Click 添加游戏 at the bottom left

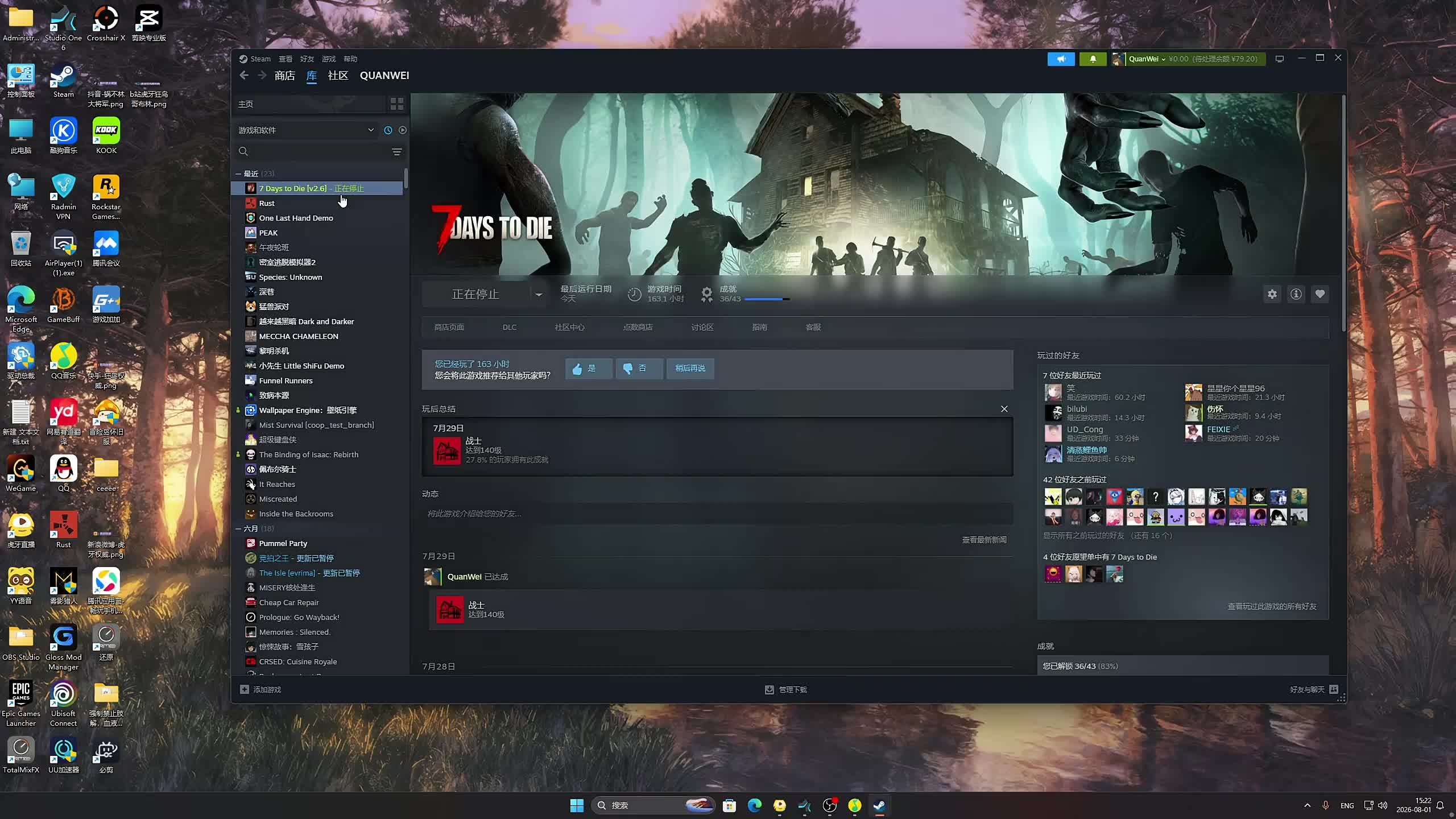point(267,690)
